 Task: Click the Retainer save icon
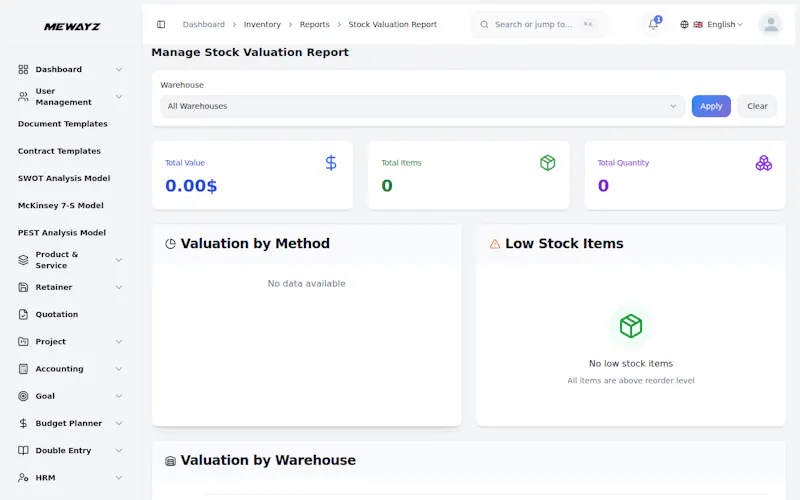[x=23, y=287]
